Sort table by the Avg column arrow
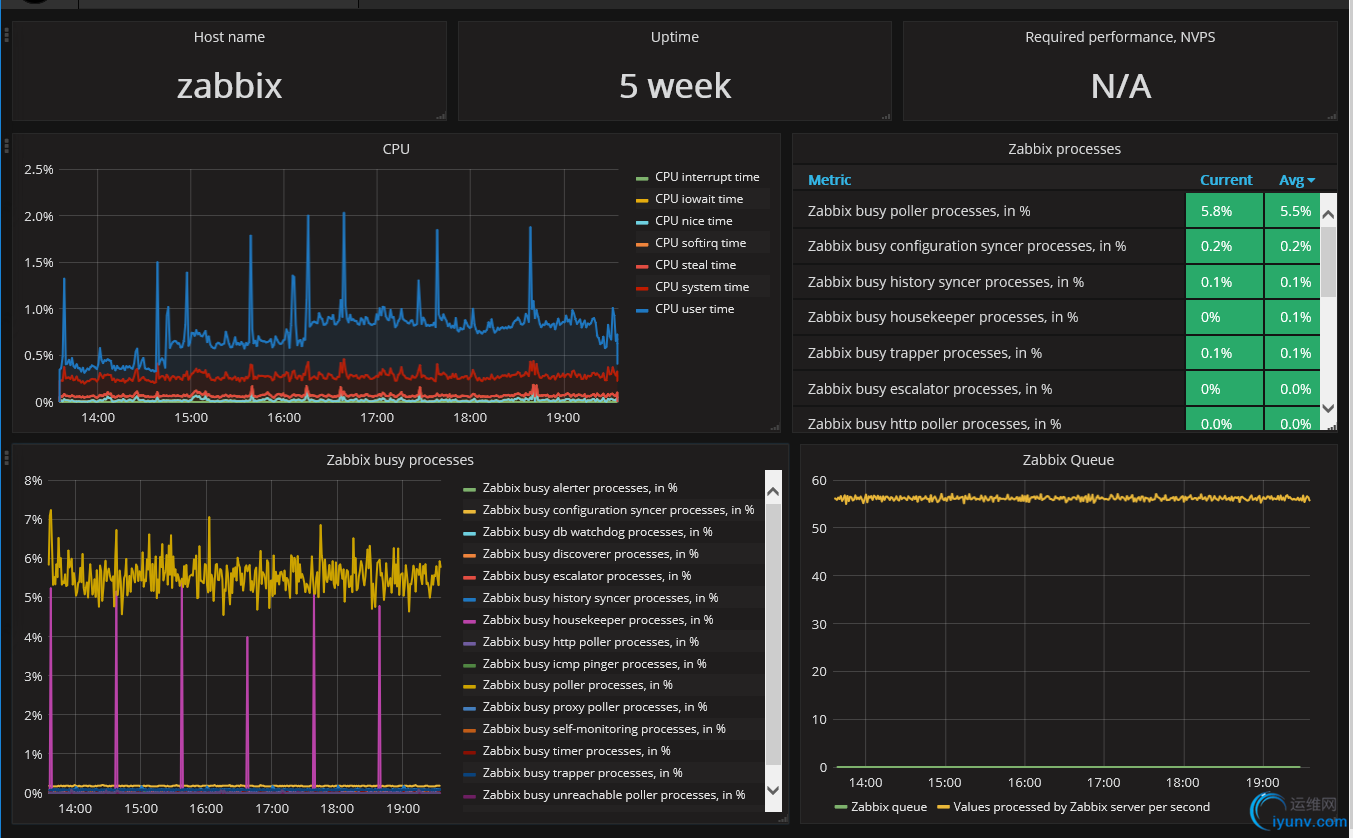Screen dimensions: 1353x838 1311,181
